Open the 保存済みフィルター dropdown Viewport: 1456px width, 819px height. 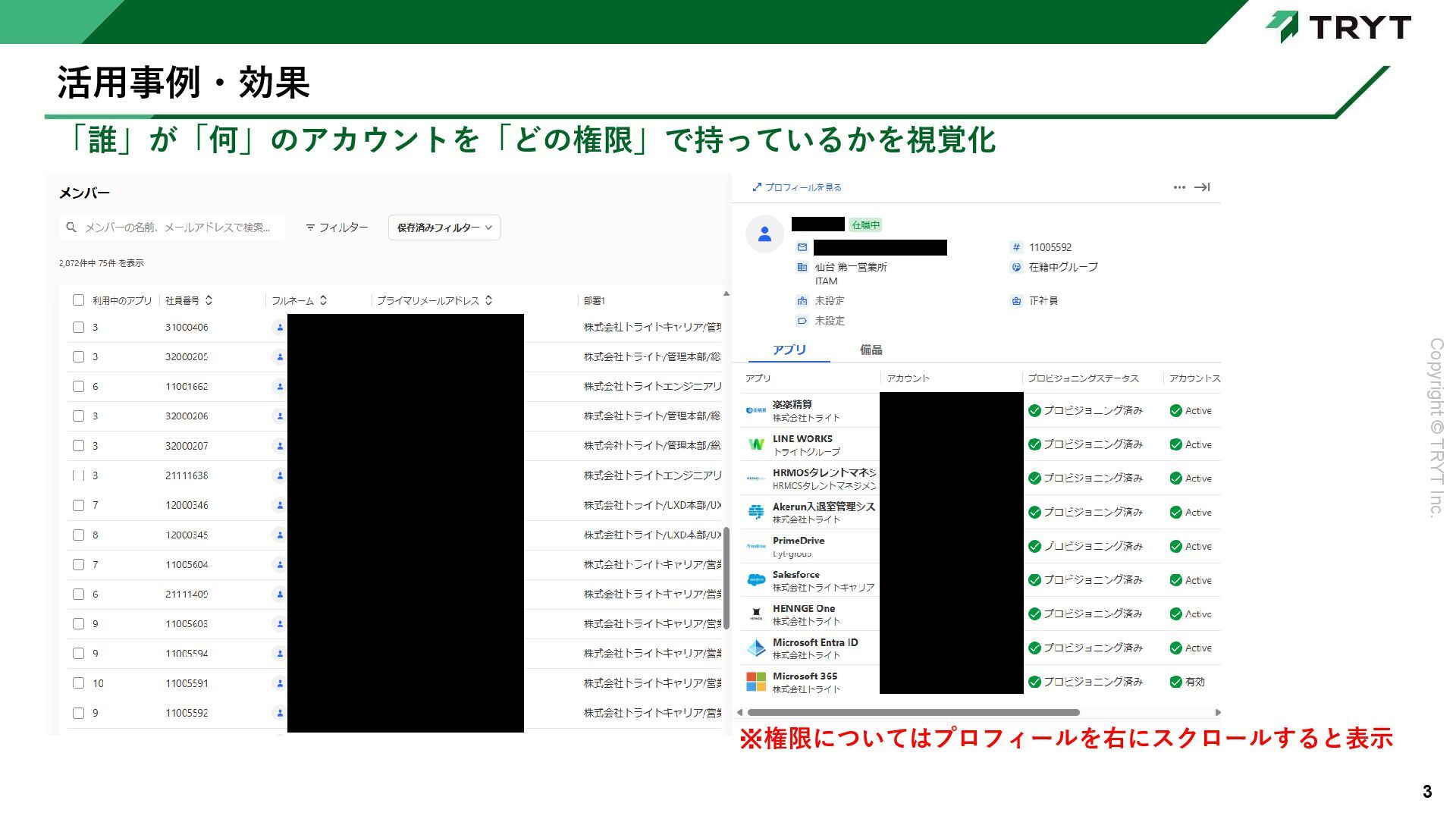444,227
